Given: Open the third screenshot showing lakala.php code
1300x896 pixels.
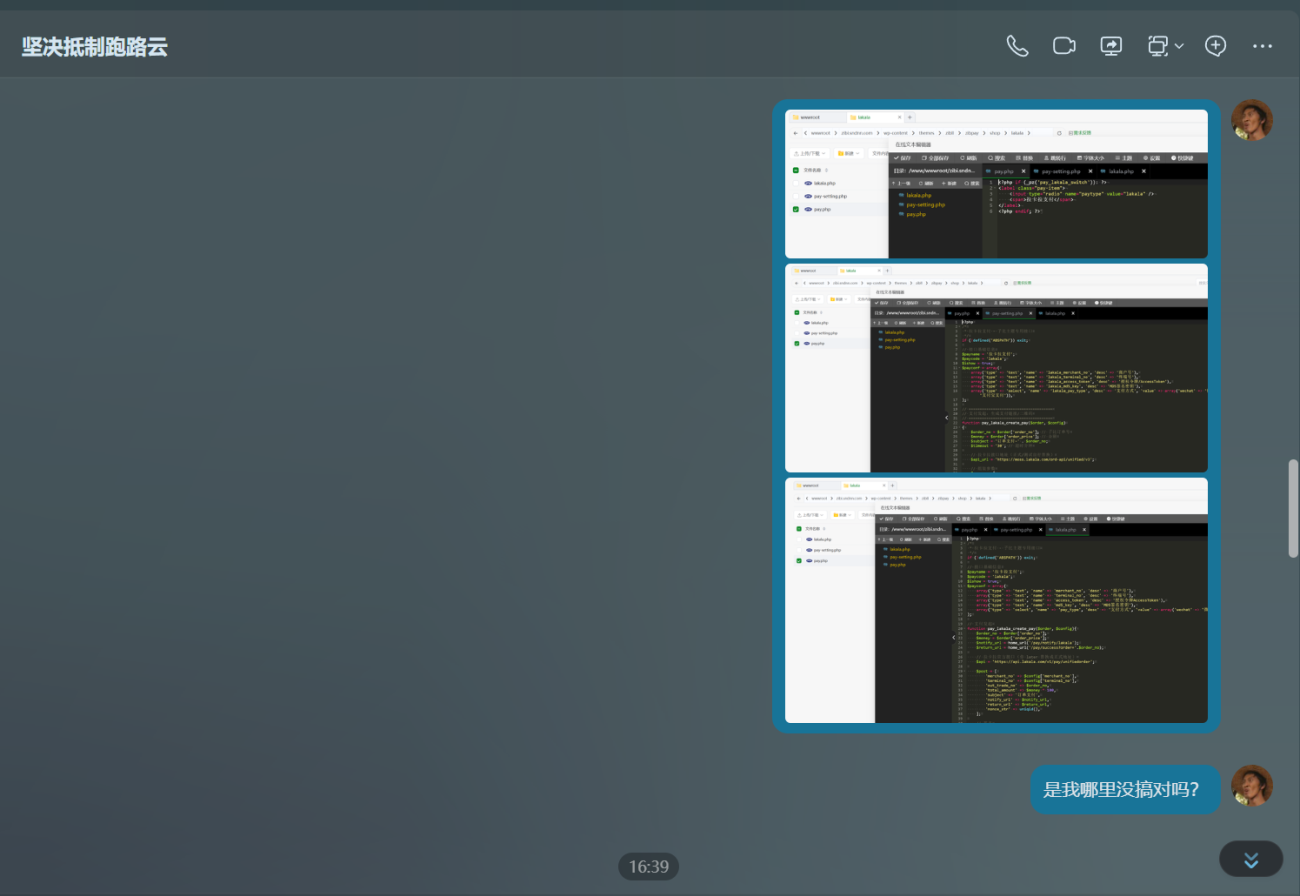Looking at the screenshot, I should pos(996,600).
